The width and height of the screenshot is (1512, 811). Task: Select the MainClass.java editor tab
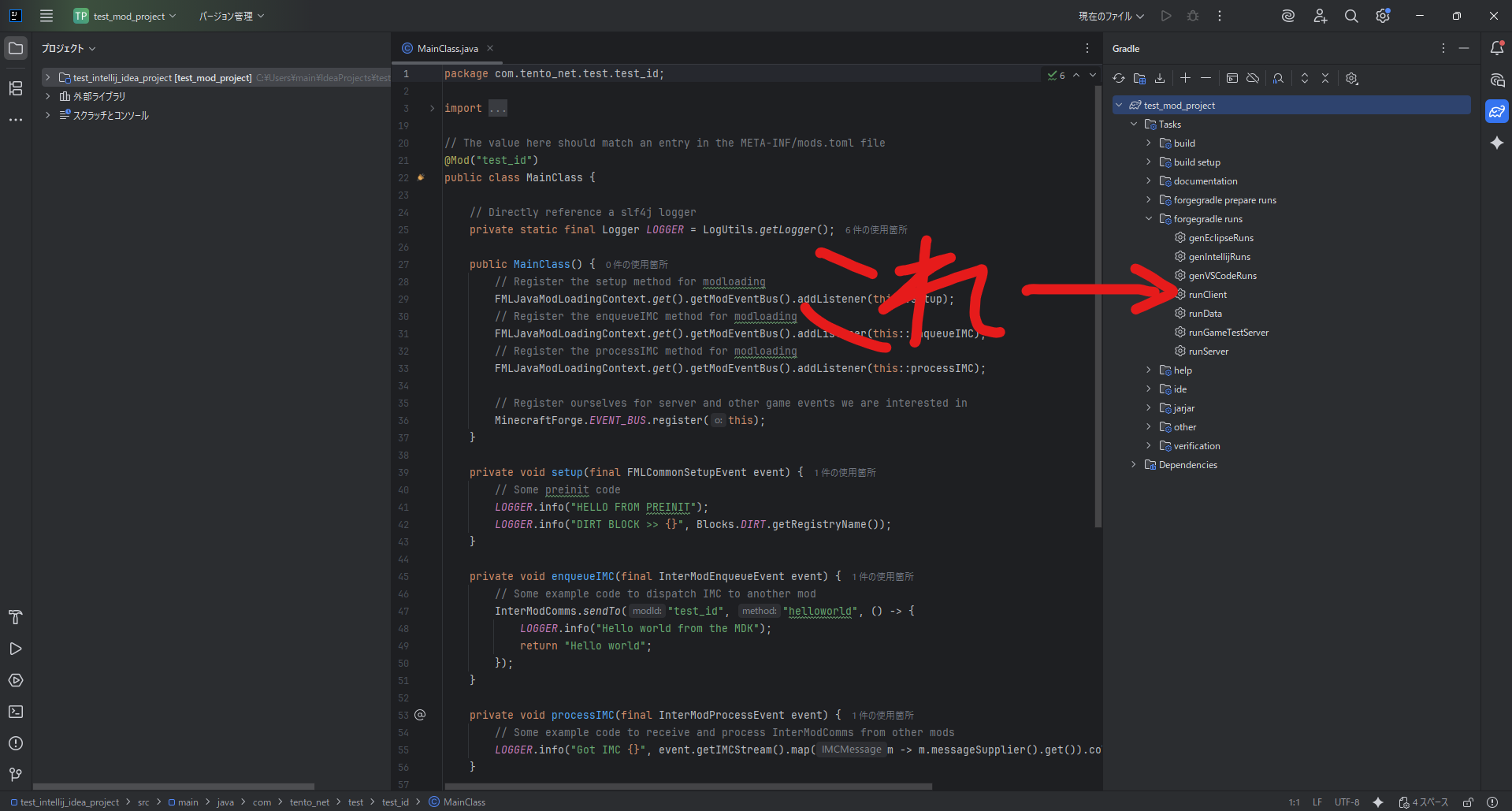[447, 49]
